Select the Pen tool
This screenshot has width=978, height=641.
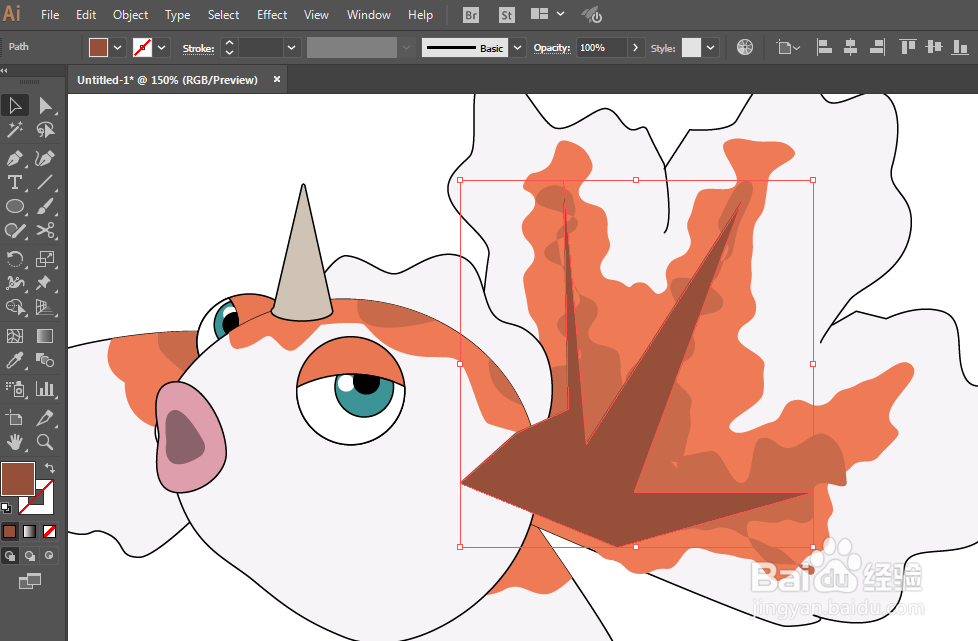[x=15, y=158]
